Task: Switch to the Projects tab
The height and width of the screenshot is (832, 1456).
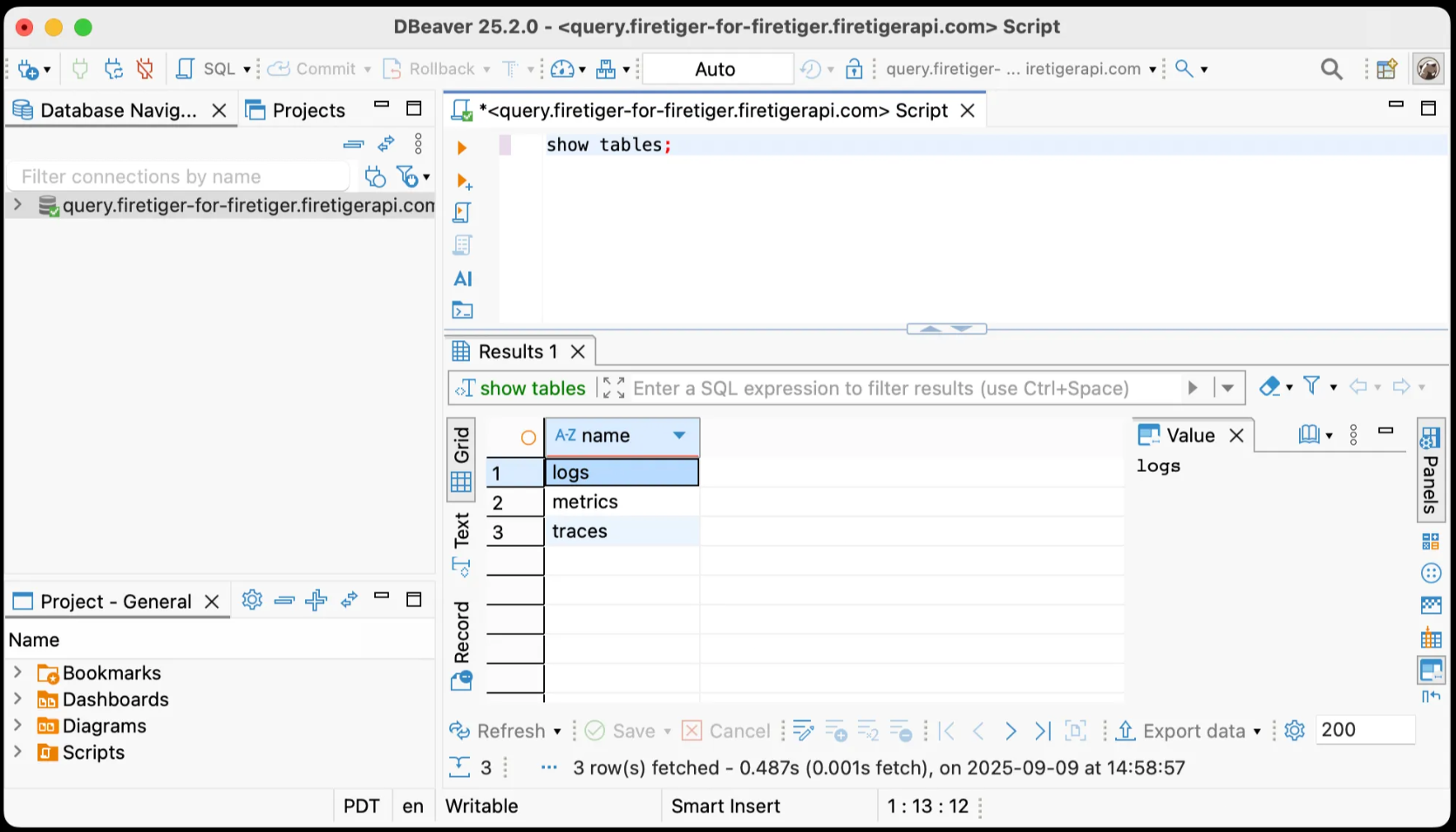Action: point(296,110)
